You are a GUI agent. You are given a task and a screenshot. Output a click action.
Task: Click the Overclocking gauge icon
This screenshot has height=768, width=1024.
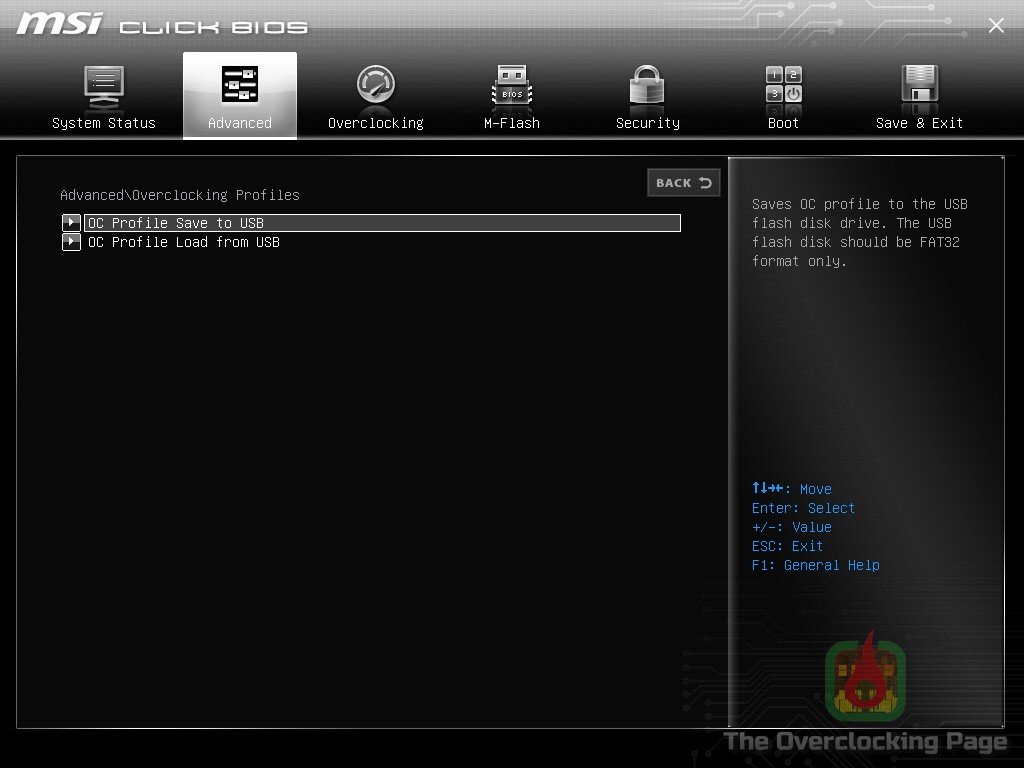click(x=376, y=85)
